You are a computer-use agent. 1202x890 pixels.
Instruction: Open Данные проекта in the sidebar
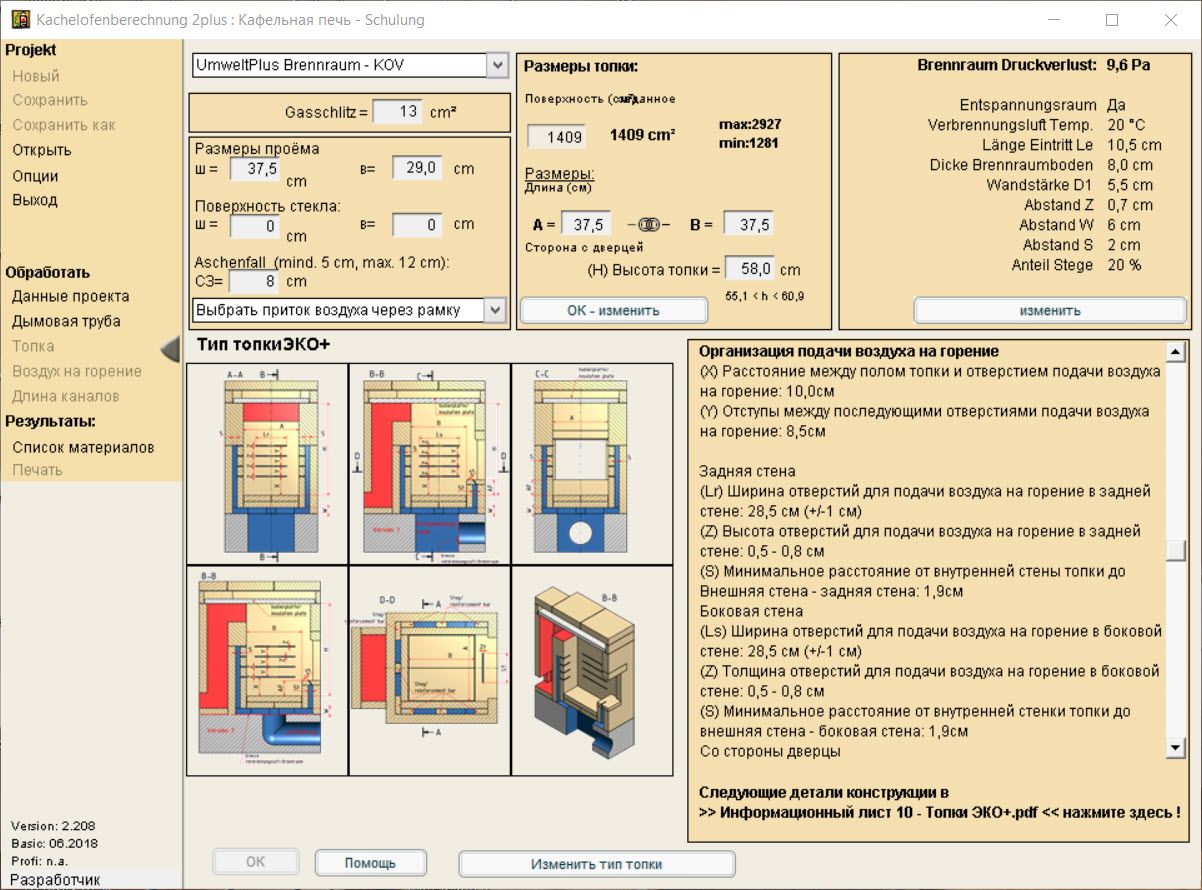[x=70, y=296]
